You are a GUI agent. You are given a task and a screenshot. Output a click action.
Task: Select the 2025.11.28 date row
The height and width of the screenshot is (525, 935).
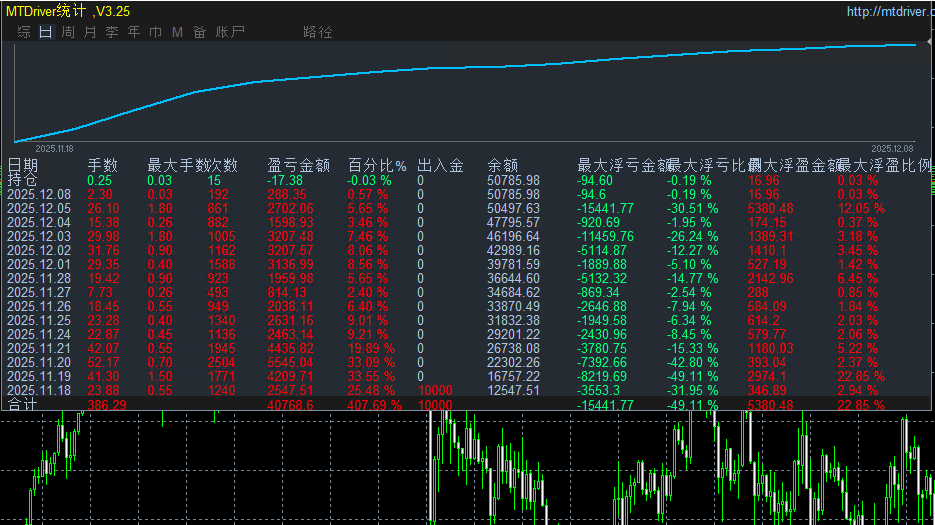(x=39, y=279)
